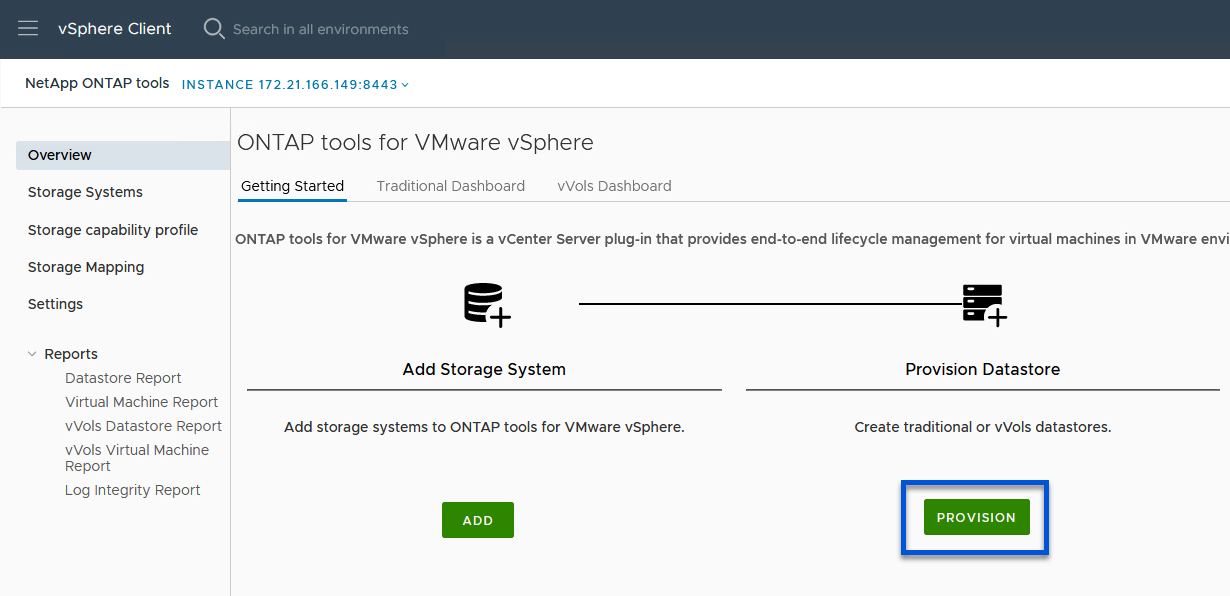This screenshot has height=596, width=1230.
Task: Switch to the Traditional Dashboard tab
Action: [450, 186]
